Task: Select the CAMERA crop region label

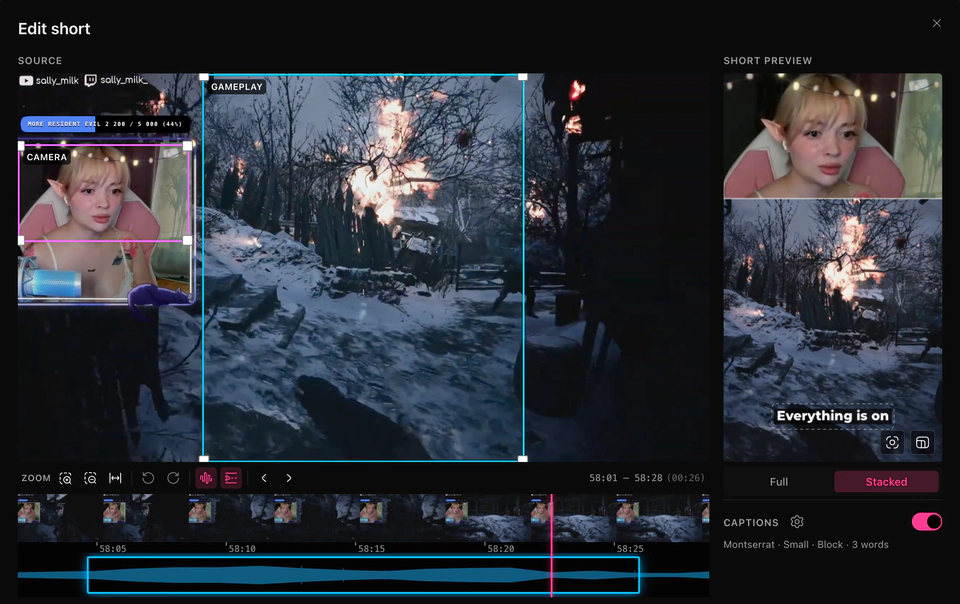Action: (47, 157)
